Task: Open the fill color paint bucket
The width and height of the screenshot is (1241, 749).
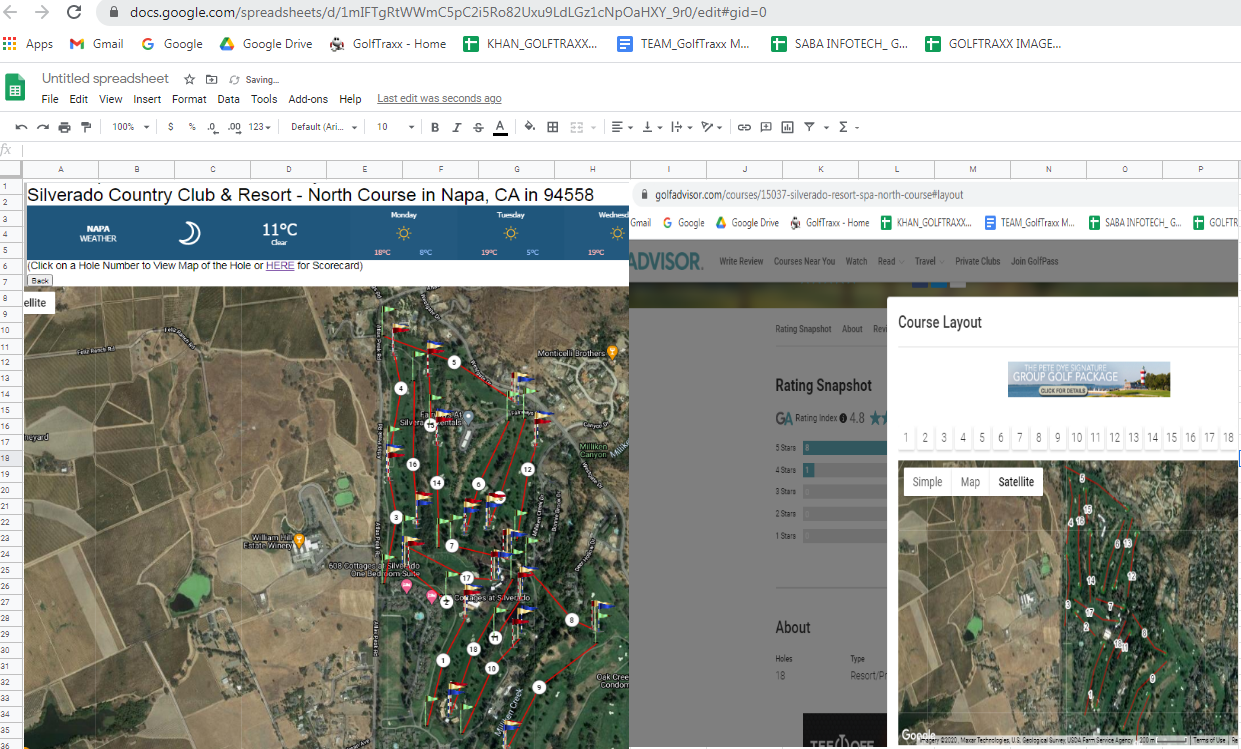Action: (530, 127)
